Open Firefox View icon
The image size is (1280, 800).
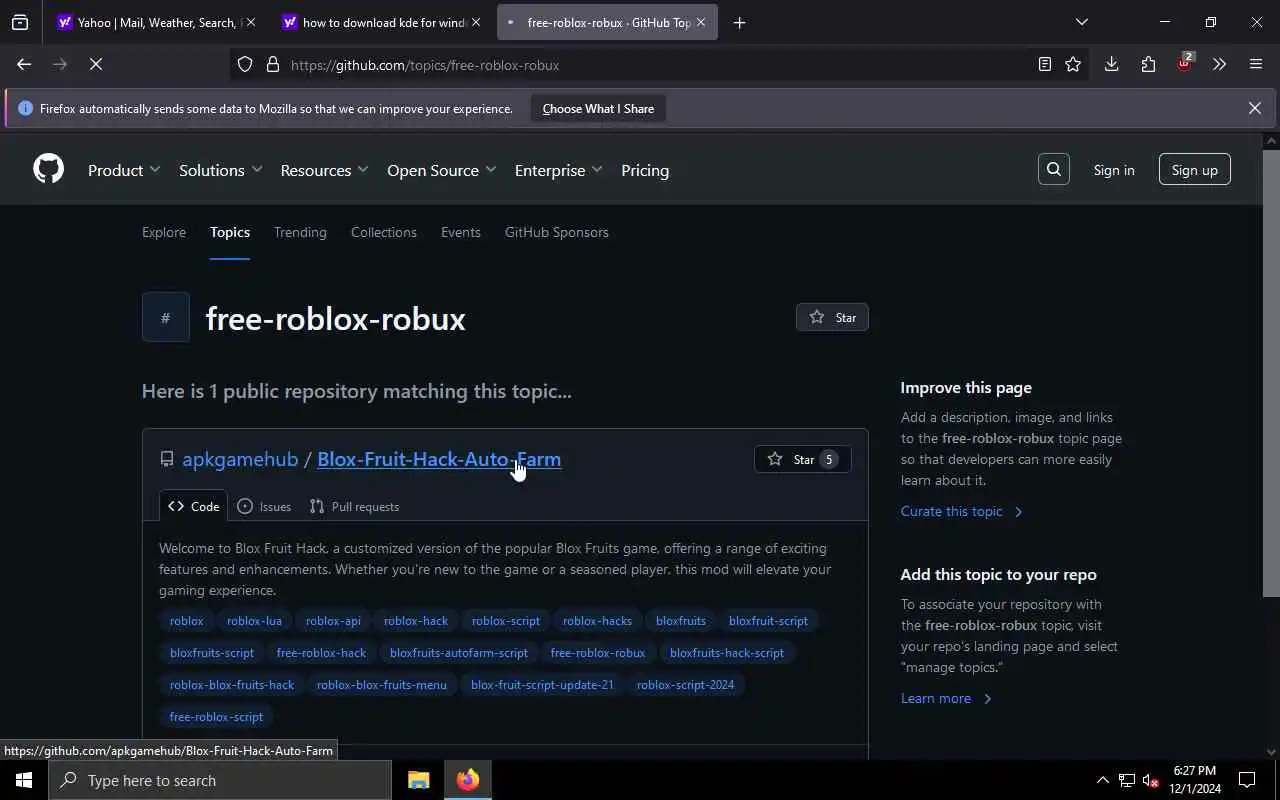(20, 22)
